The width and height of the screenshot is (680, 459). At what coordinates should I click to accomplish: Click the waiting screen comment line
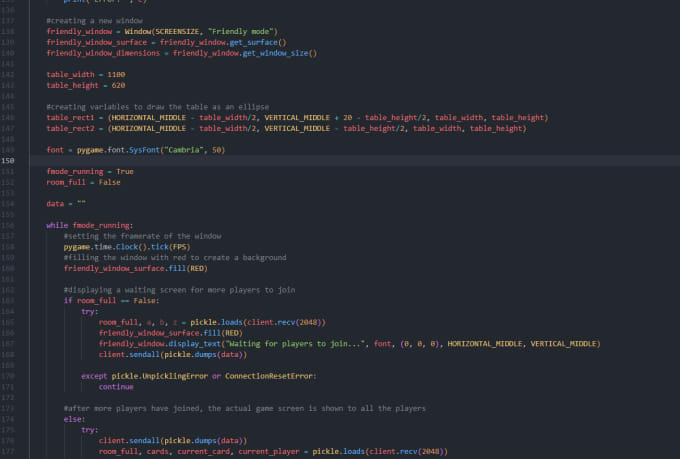pos(179,290)
